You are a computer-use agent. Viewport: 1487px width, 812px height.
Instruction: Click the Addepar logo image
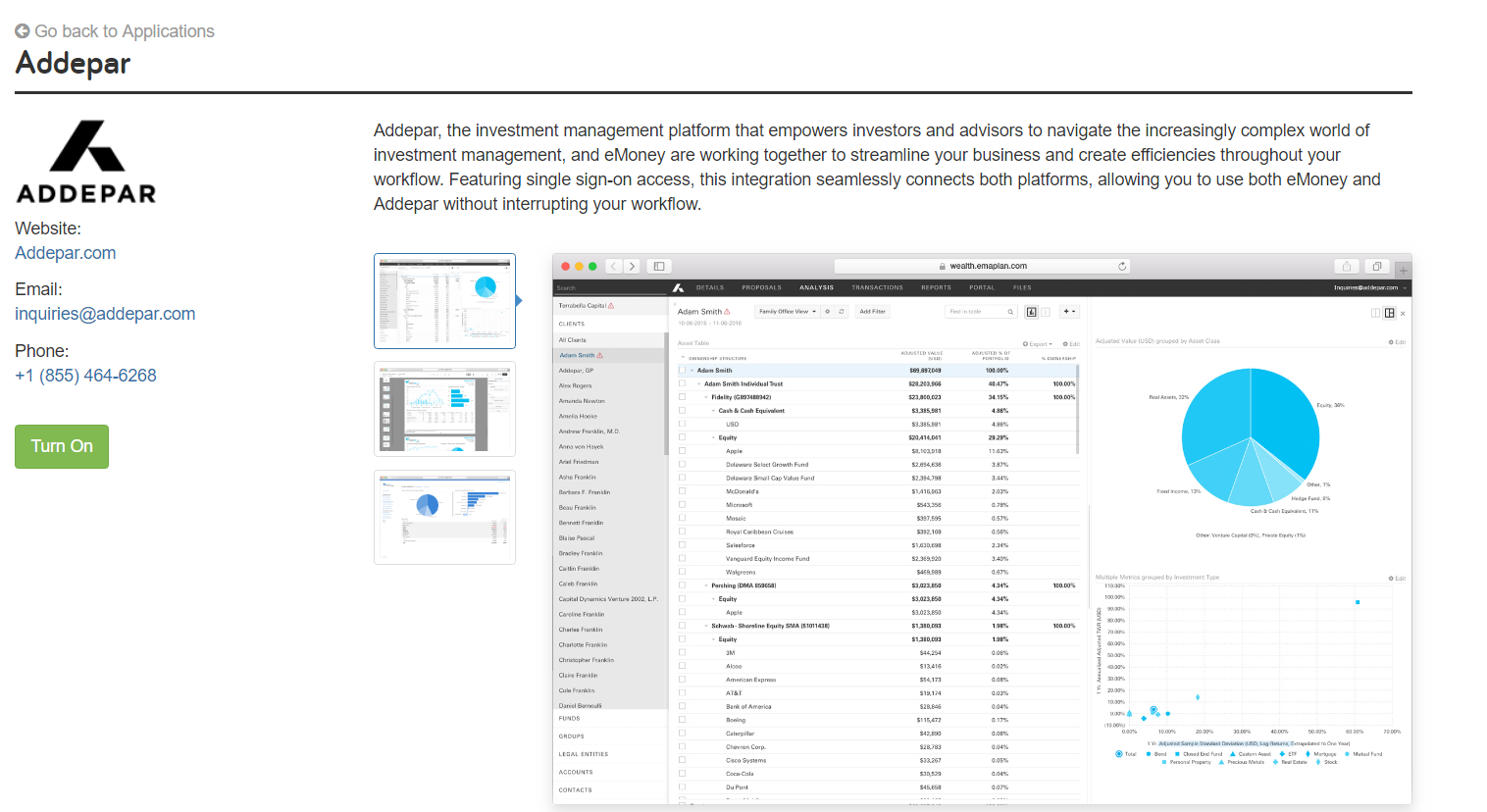(x=86, y=162)
